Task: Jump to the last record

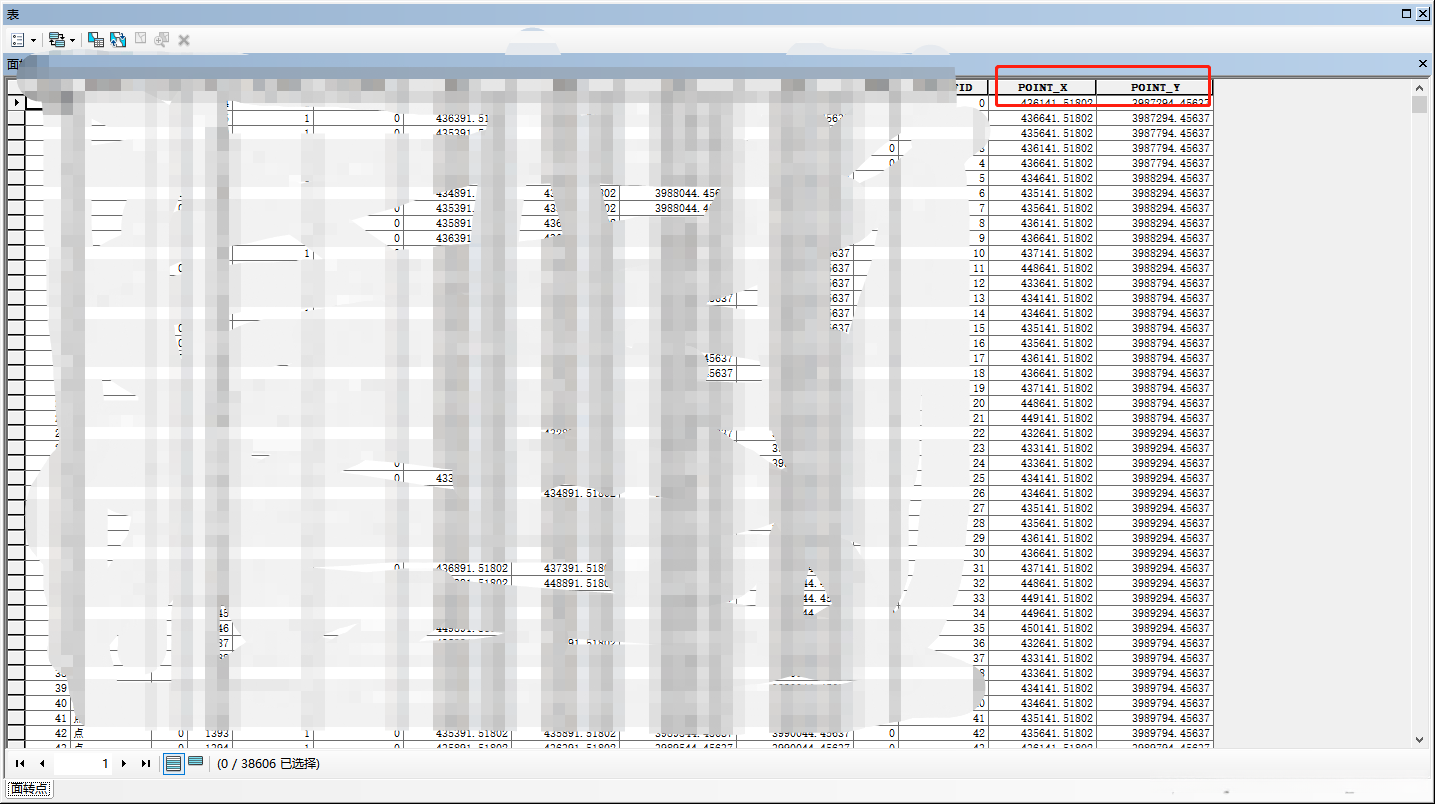Action: [x=146, y=763]
